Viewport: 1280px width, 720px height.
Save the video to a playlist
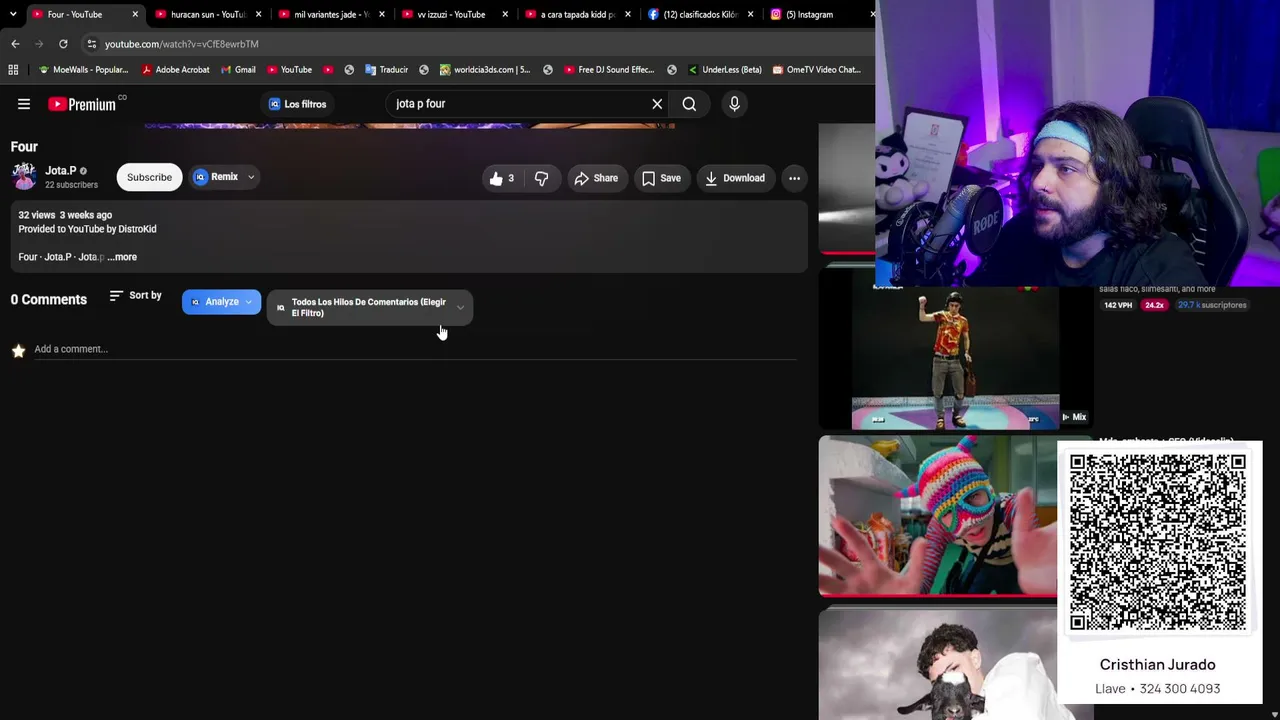(x=661, y=178)
